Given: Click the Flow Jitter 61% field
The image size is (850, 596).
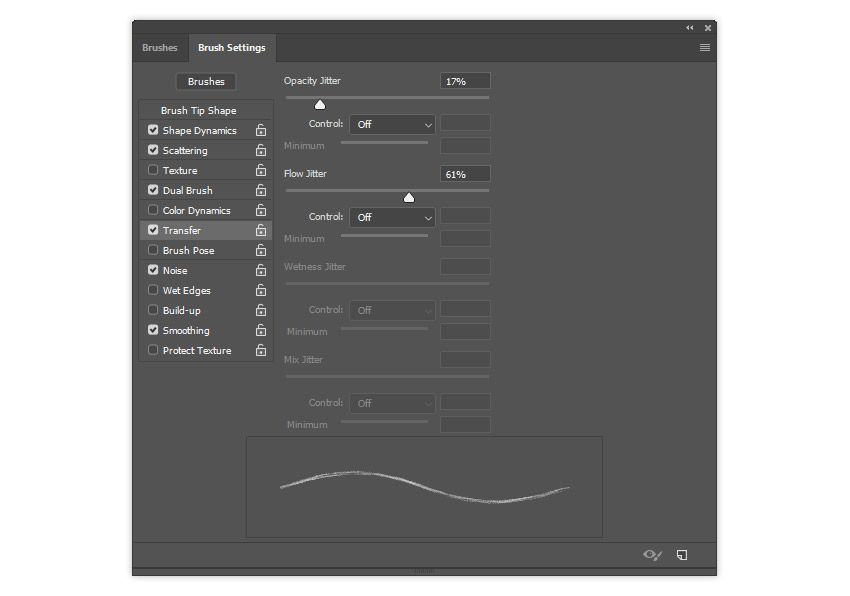Looking at the screenshot, I should (x=465, y=174).
